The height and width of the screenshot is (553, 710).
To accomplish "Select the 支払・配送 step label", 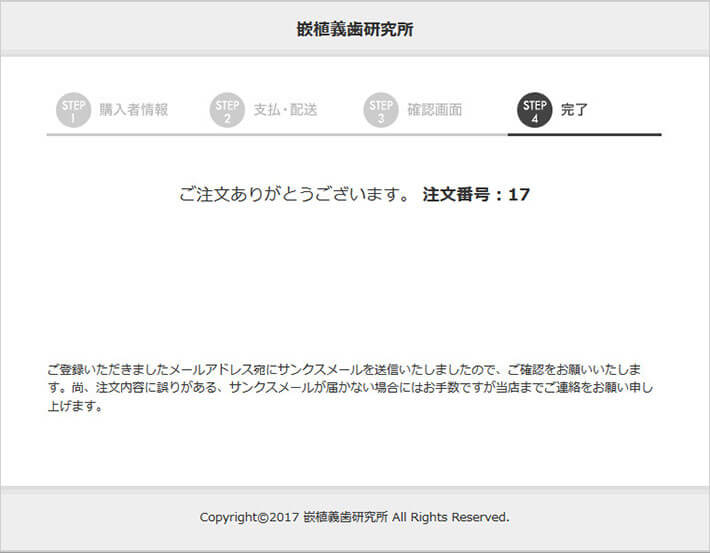I will [285, 110].
